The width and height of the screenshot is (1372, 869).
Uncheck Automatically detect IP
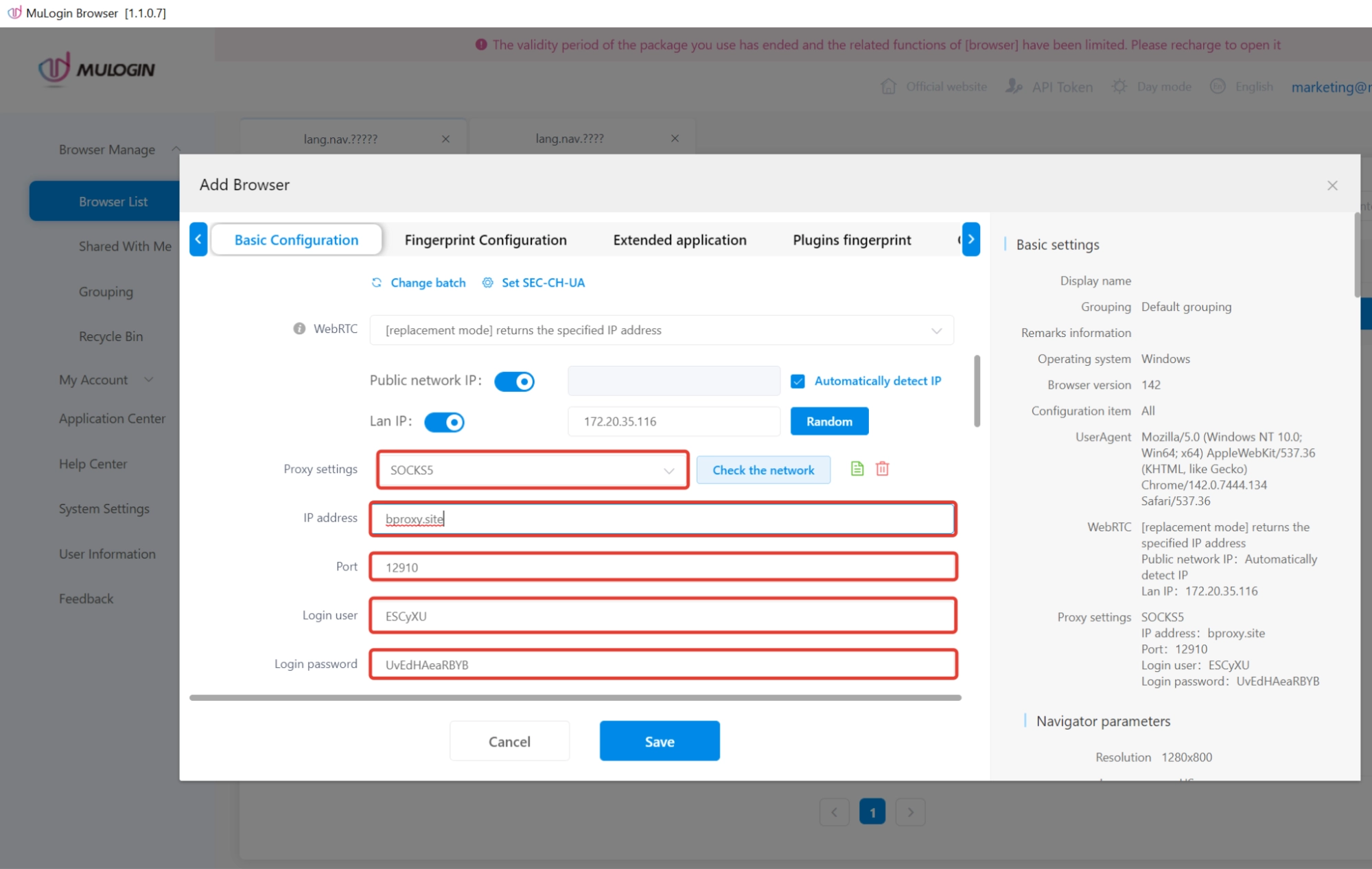[798, 380]
